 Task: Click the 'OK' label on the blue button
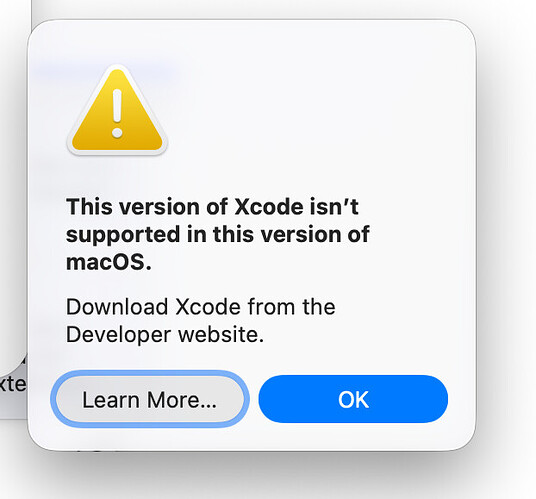click(x=353, y=399)
